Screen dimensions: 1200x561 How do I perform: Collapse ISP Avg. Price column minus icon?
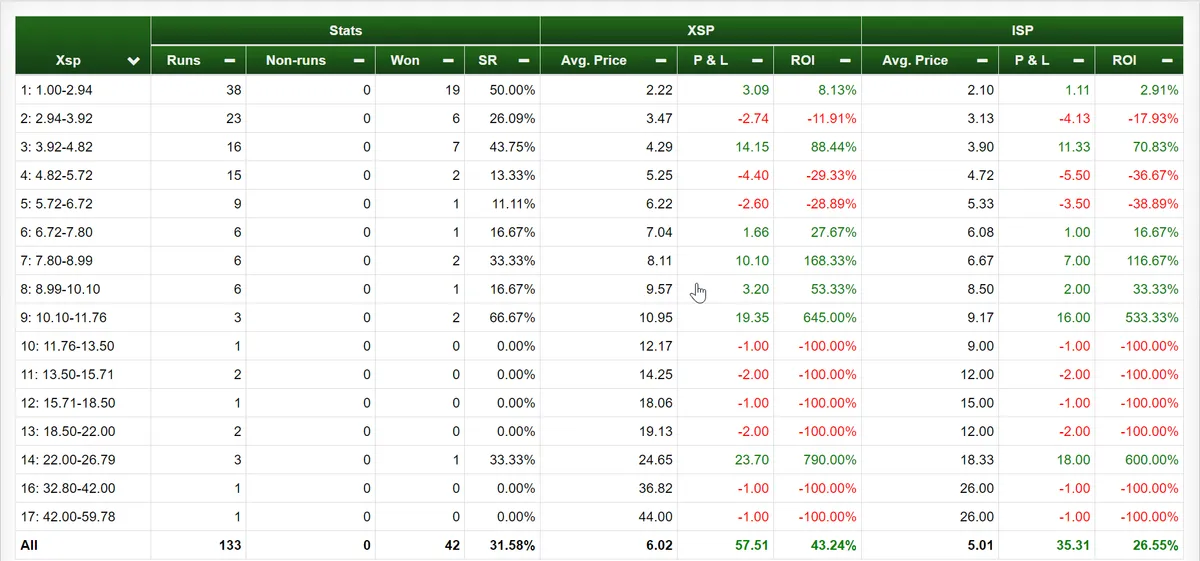point(982,61)
